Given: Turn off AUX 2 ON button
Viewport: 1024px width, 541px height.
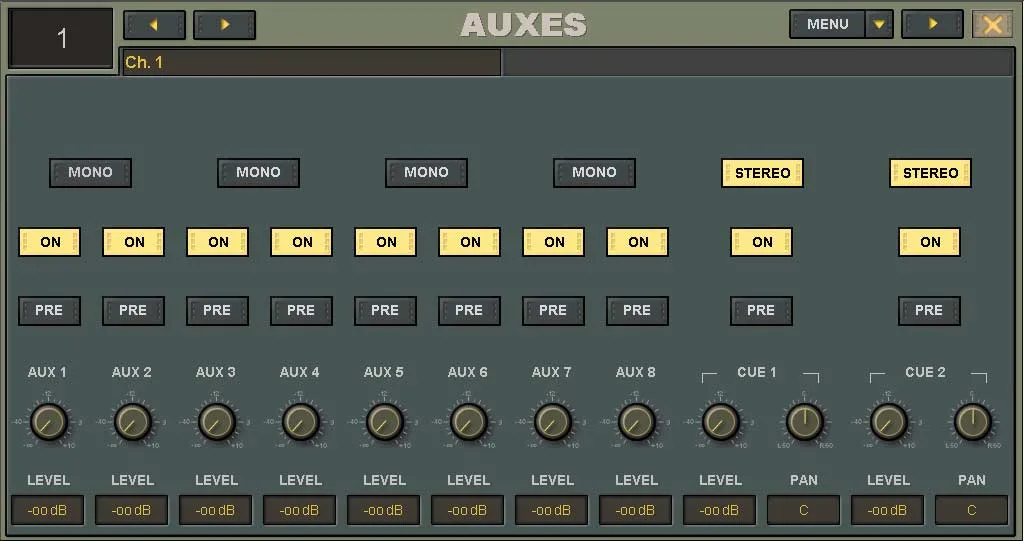Looking at the screenshot, I should (x=134, y=242).
